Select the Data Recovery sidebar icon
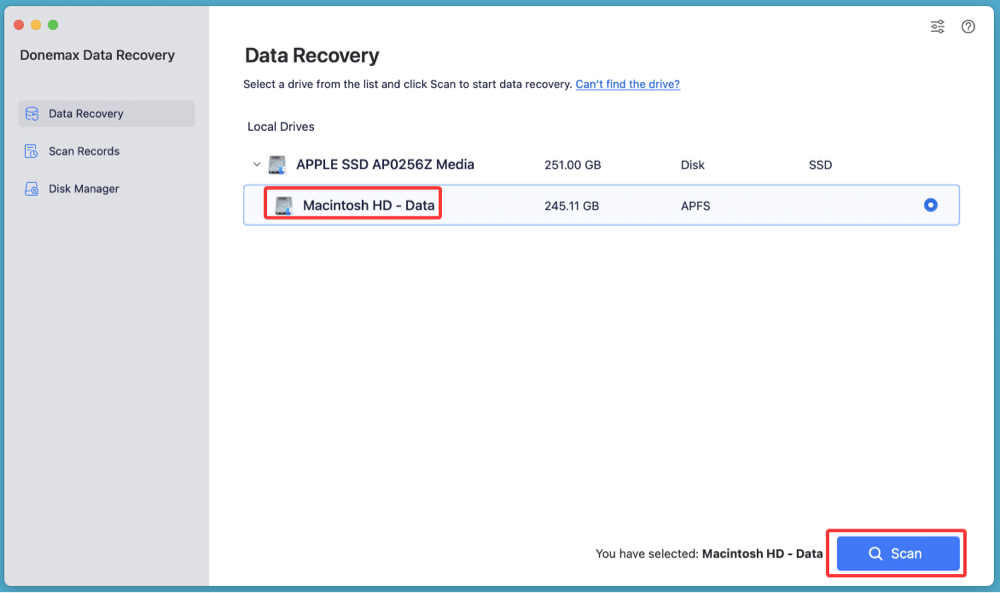 pyautogui.click(x=32, y=114)
